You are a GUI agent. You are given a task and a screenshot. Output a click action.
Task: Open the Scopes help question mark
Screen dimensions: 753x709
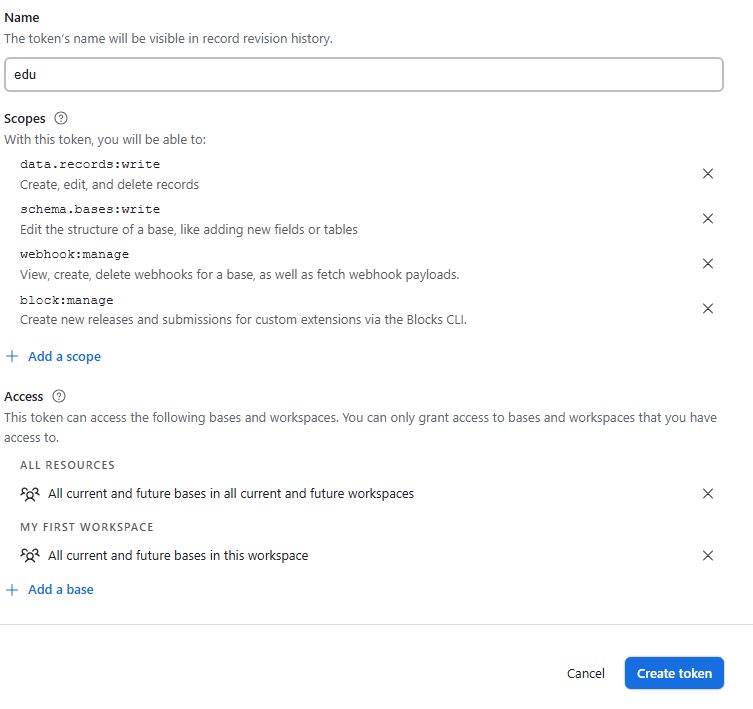61,118
